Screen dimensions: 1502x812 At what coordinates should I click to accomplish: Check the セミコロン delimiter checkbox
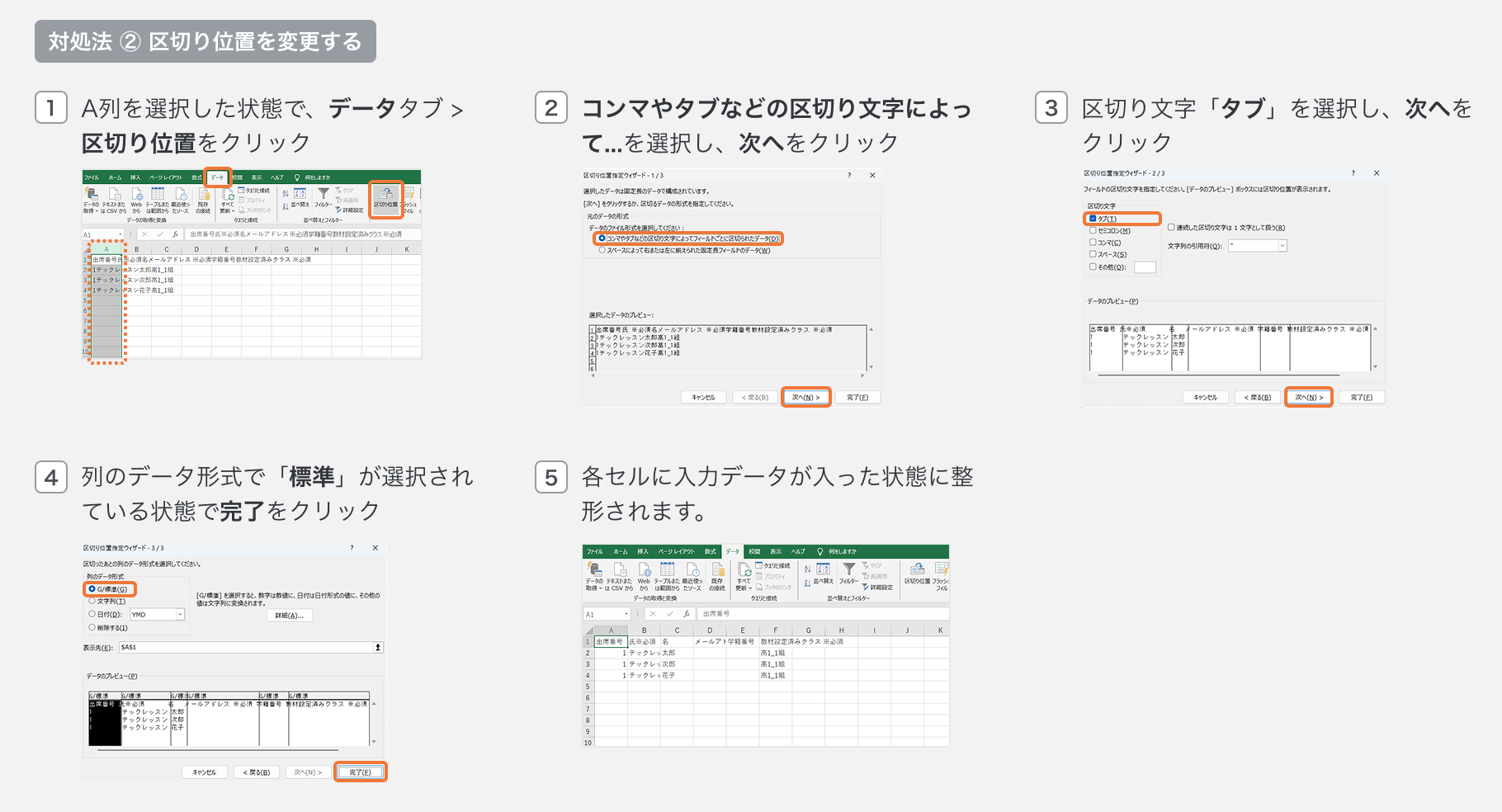(1093, 230)
